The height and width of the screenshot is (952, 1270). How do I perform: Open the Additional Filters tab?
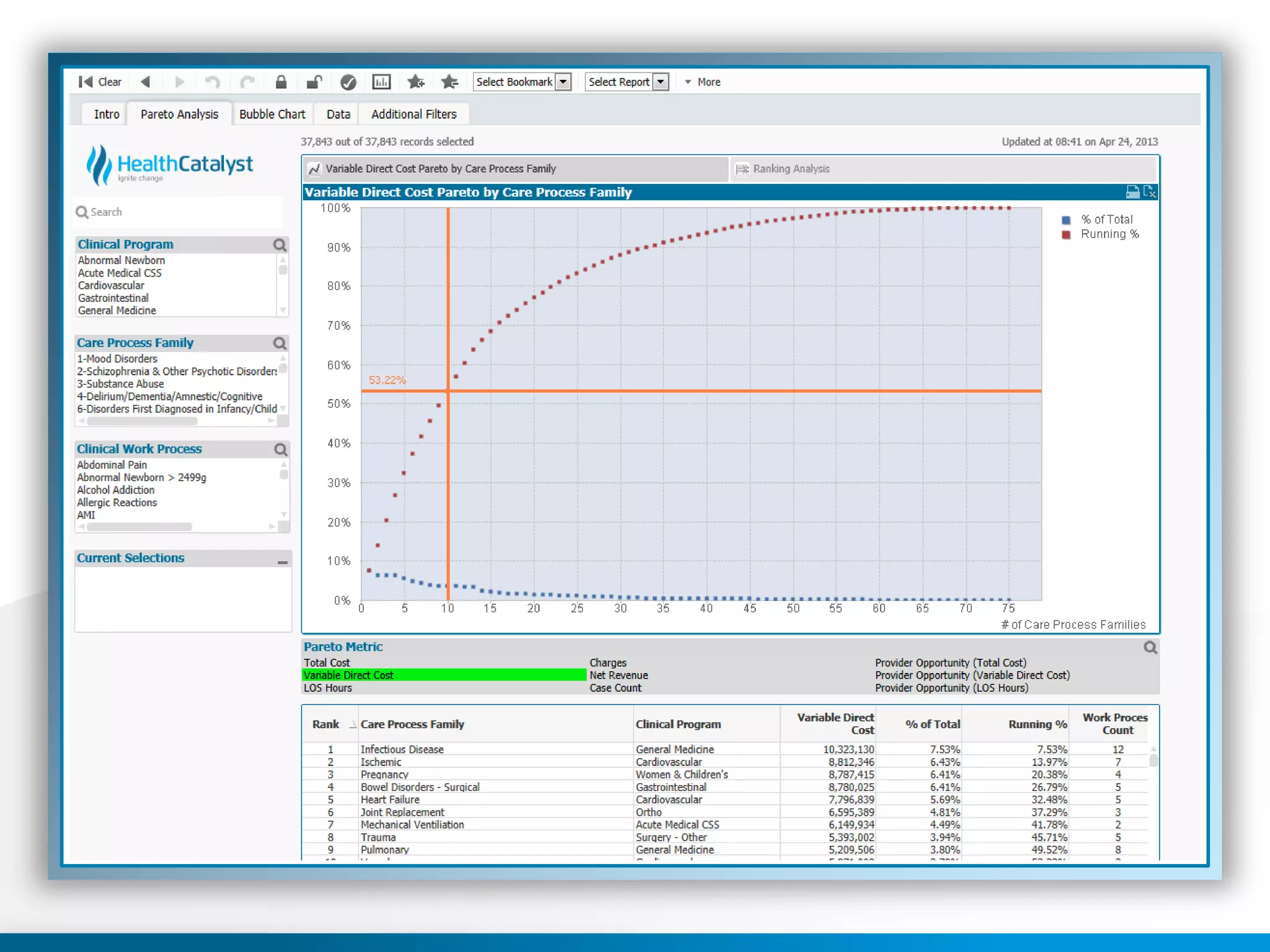(414, 114)
